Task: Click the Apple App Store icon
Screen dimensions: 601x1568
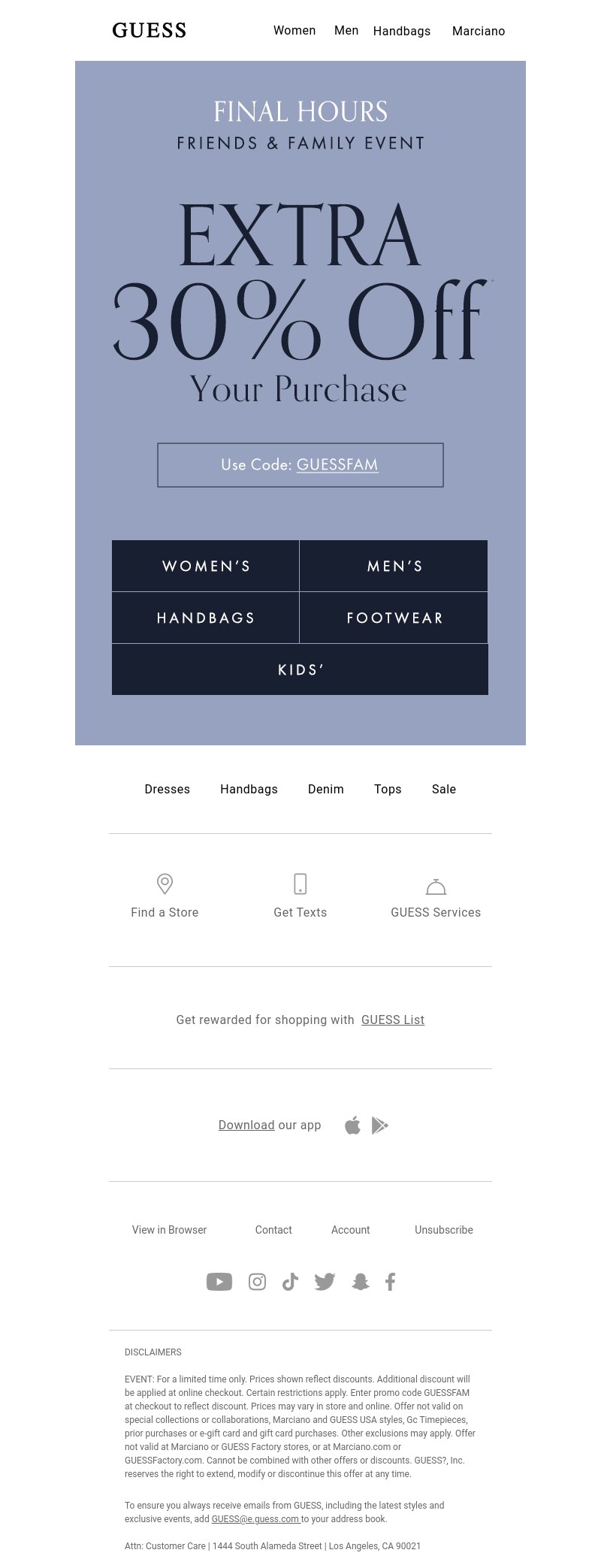Action: 352,1125
